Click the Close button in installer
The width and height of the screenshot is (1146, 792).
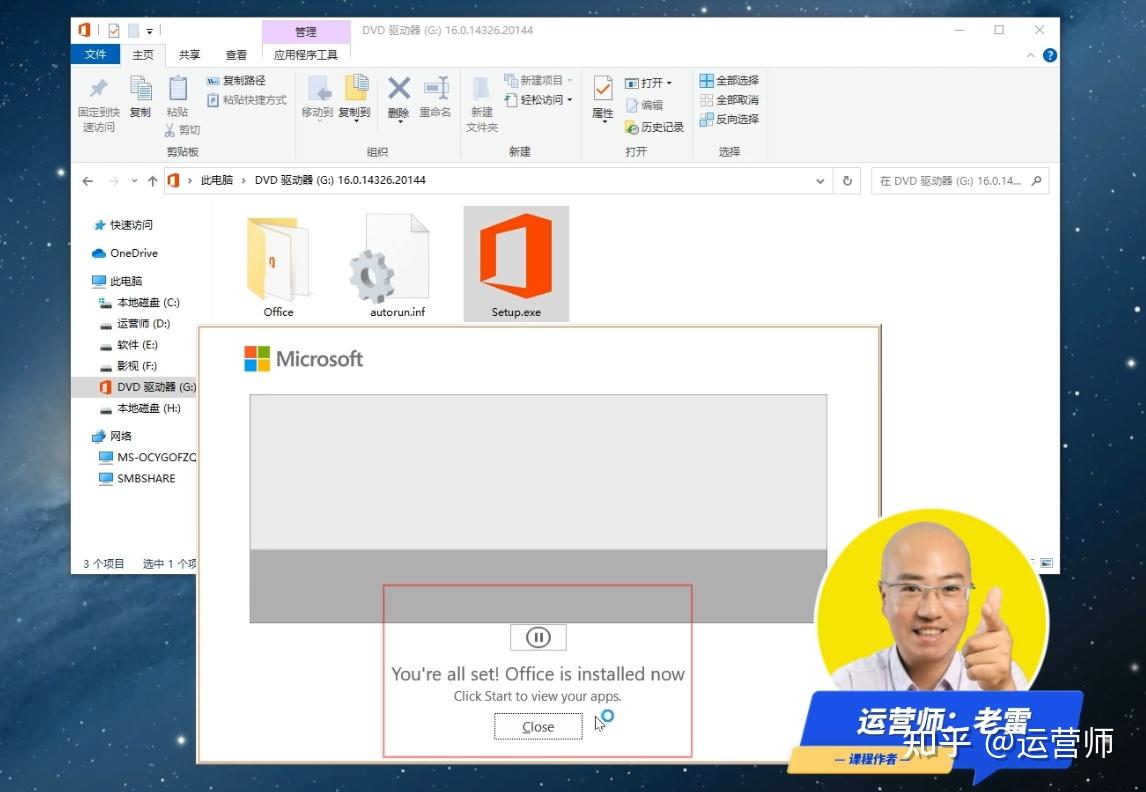538,727
